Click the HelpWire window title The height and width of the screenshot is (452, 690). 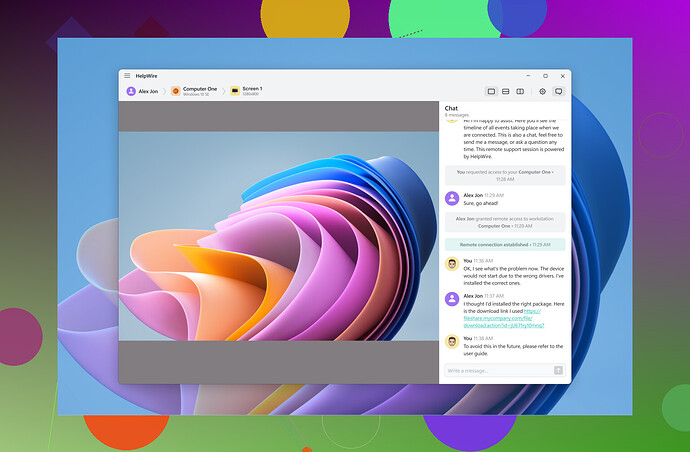coord(146,76)
